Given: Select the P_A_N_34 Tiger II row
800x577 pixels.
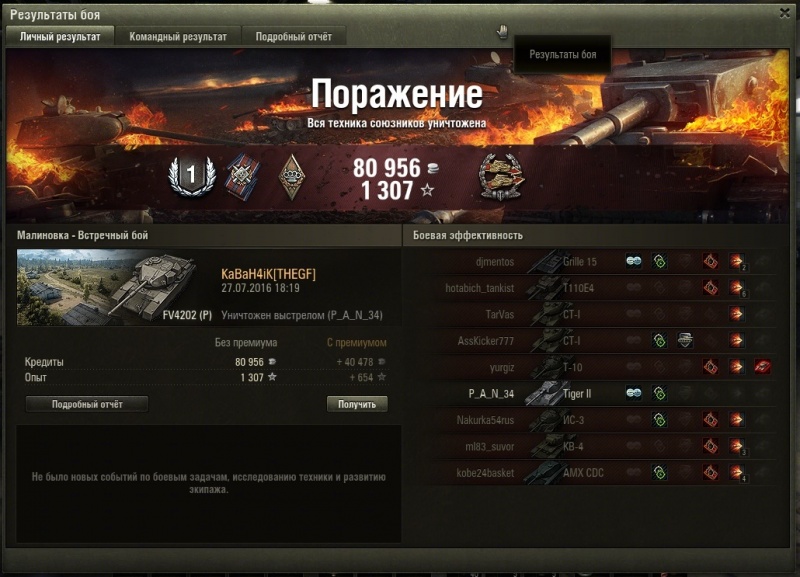Looking at the screenshot, I should click(x=592, y=393).
